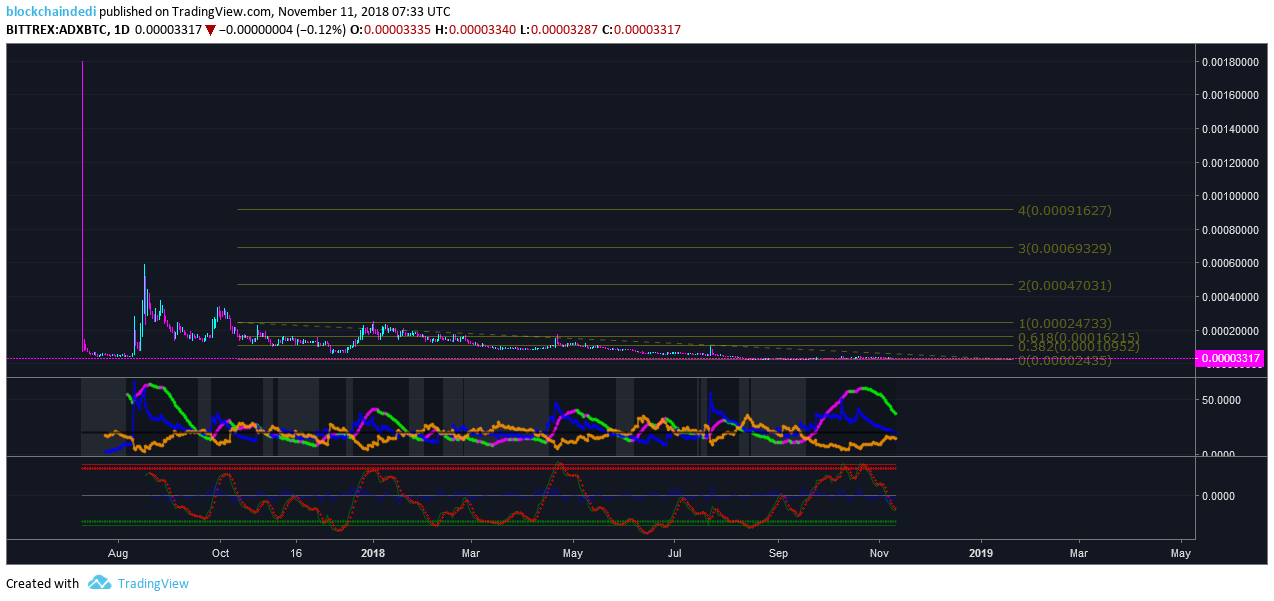Click the 50.0000 indicator scale label
This screenshot has height=601, width=1274.
pyautogui.click(x=1223, y=400)
